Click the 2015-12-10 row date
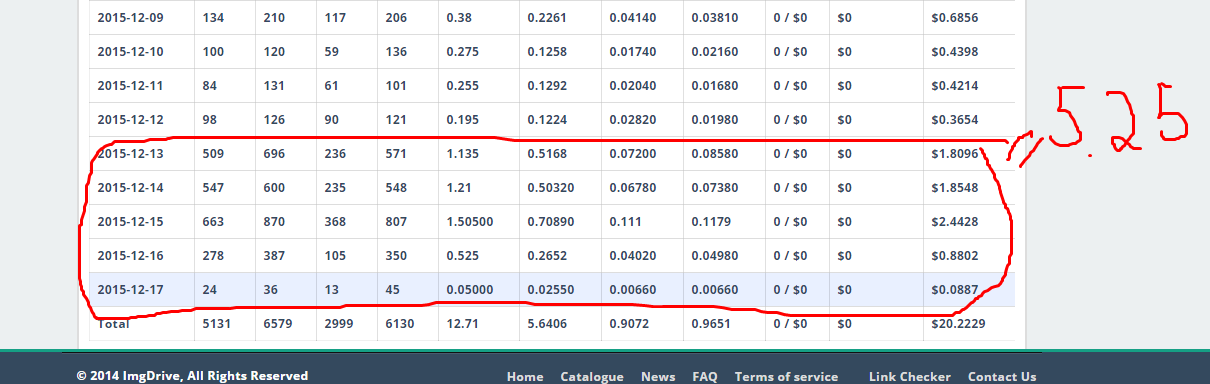The height and width of the screenshot is (384, 1210). (x=130, y=52)
